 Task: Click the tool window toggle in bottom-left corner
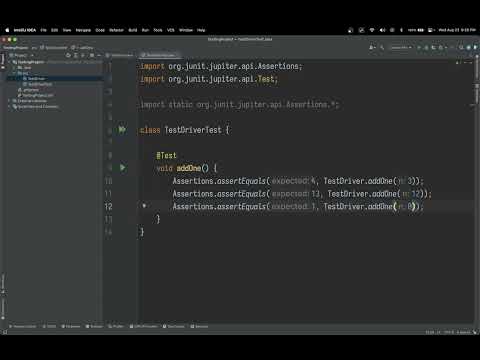point(5,332)
